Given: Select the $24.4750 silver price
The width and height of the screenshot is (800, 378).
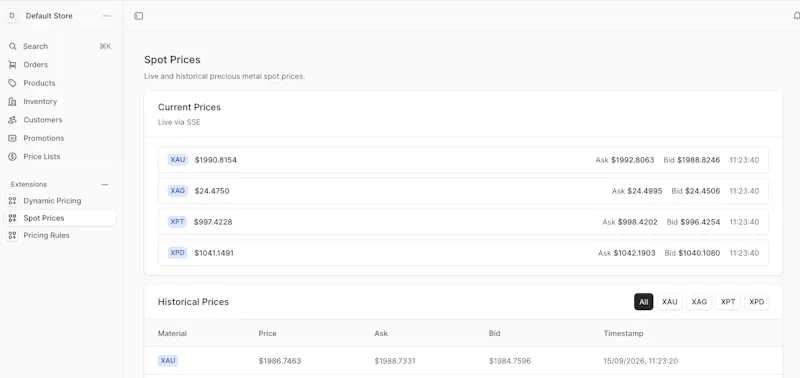Looking at the screenshot, I should coord(212,191).
